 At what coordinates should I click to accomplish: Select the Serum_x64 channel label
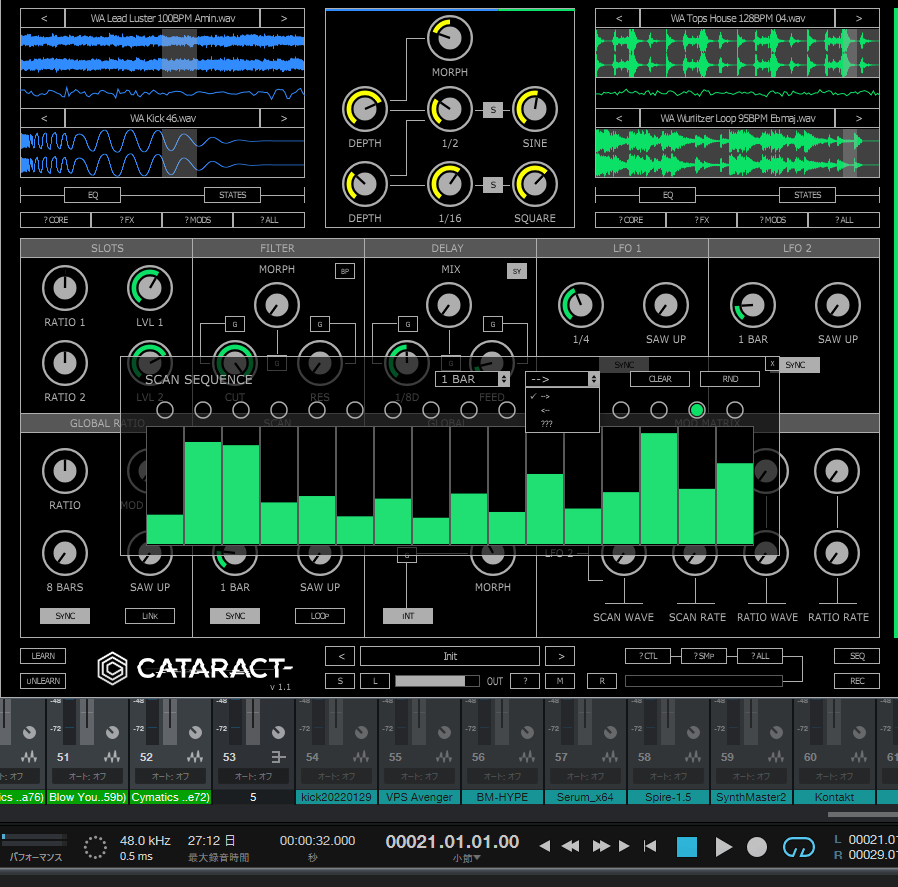(585, 797)
